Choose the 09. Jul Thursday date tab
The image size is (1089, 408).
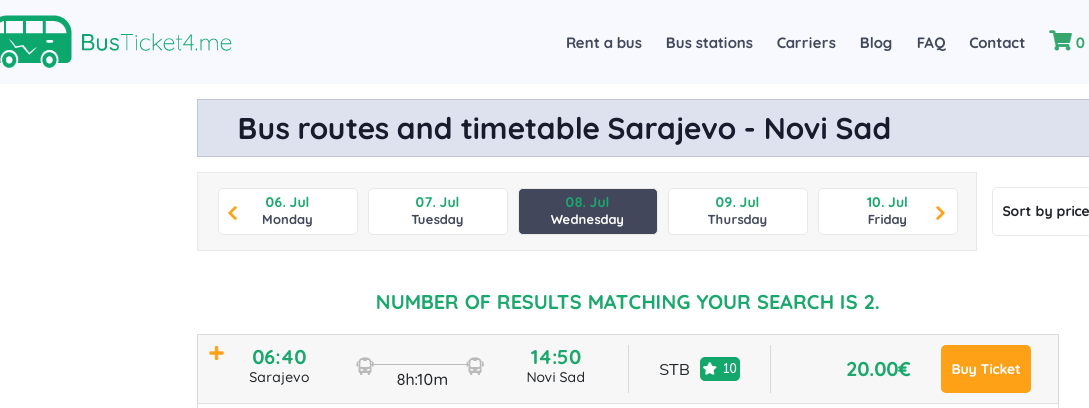tap(737, 211)
